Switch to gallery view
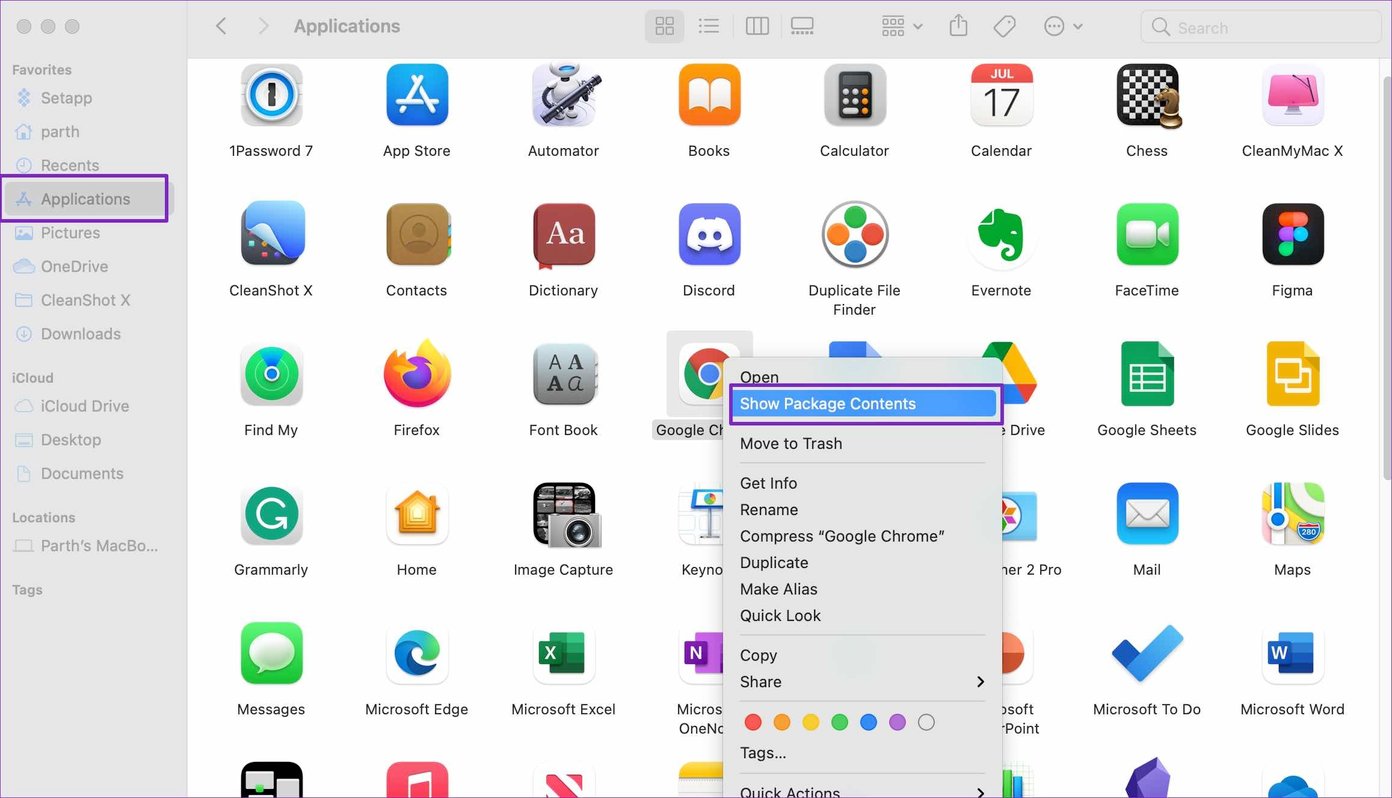The width and height of the screenshot is (1392, 798). click(x=802, y=27)
